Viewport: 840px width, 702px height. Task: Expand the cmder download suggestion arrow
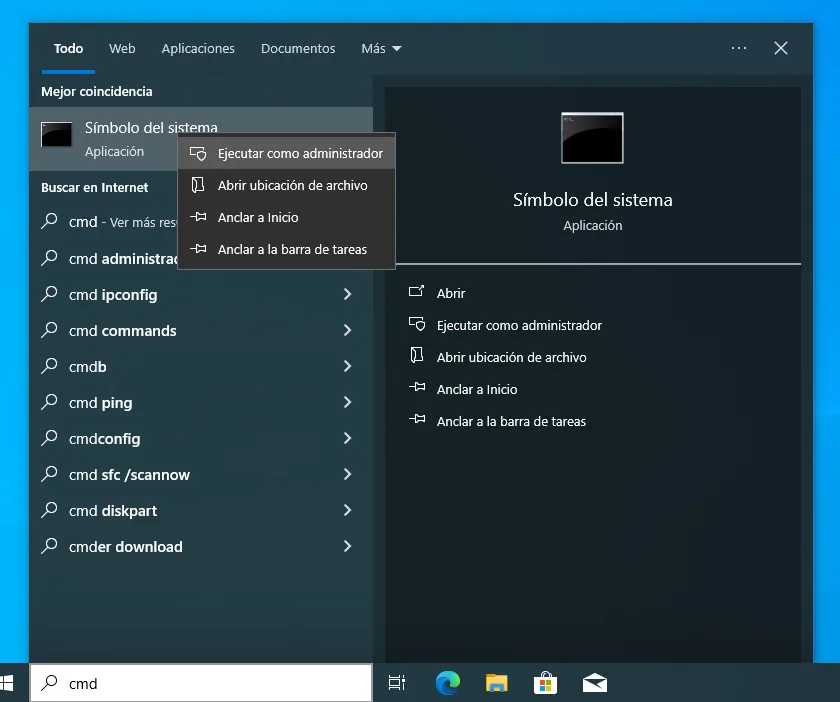click(x=347, y=546)
